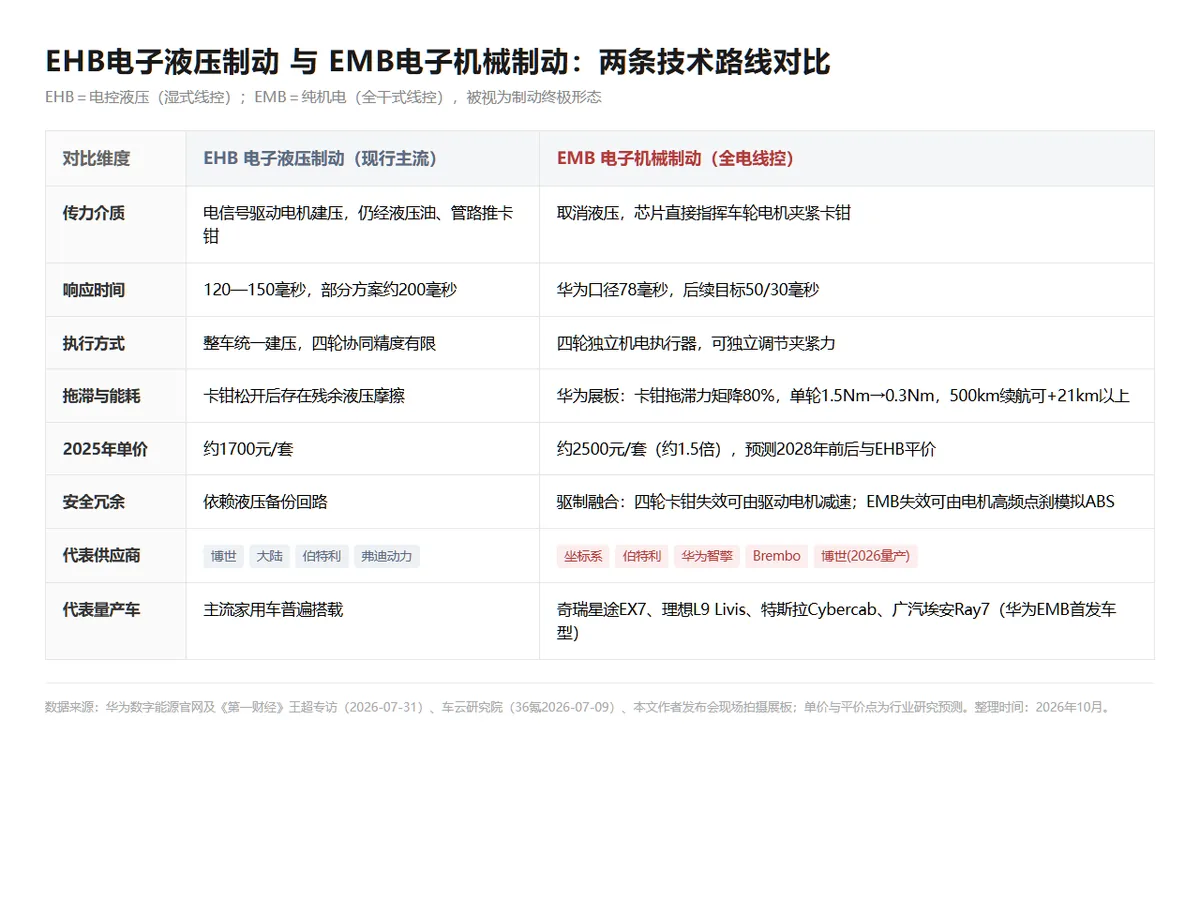Click the footnote beginning "数据来源：华为数字能源官网"

578,707
